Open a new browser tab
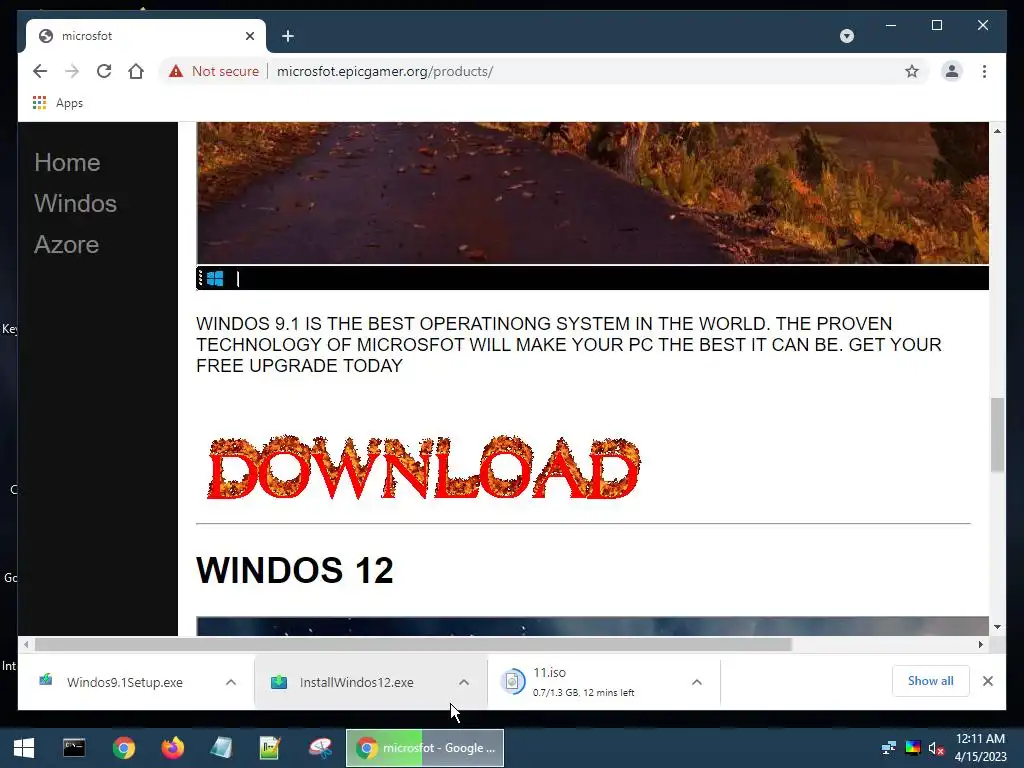Screen dimensions: 1024x768 point(288,36)
